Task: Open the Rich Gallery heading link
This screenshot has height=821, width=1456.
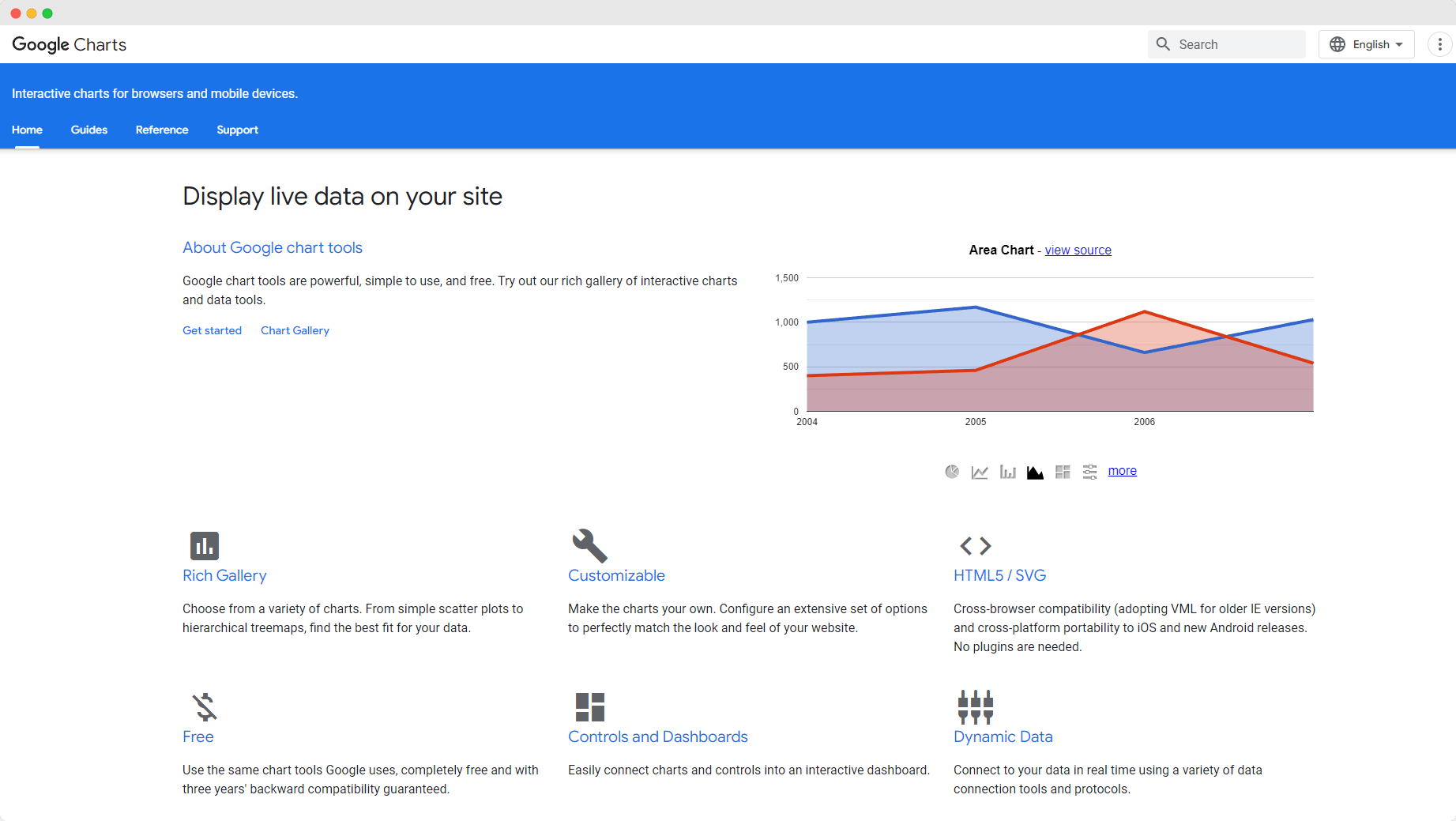Action: pyautogui.click(x=224, y=575)
